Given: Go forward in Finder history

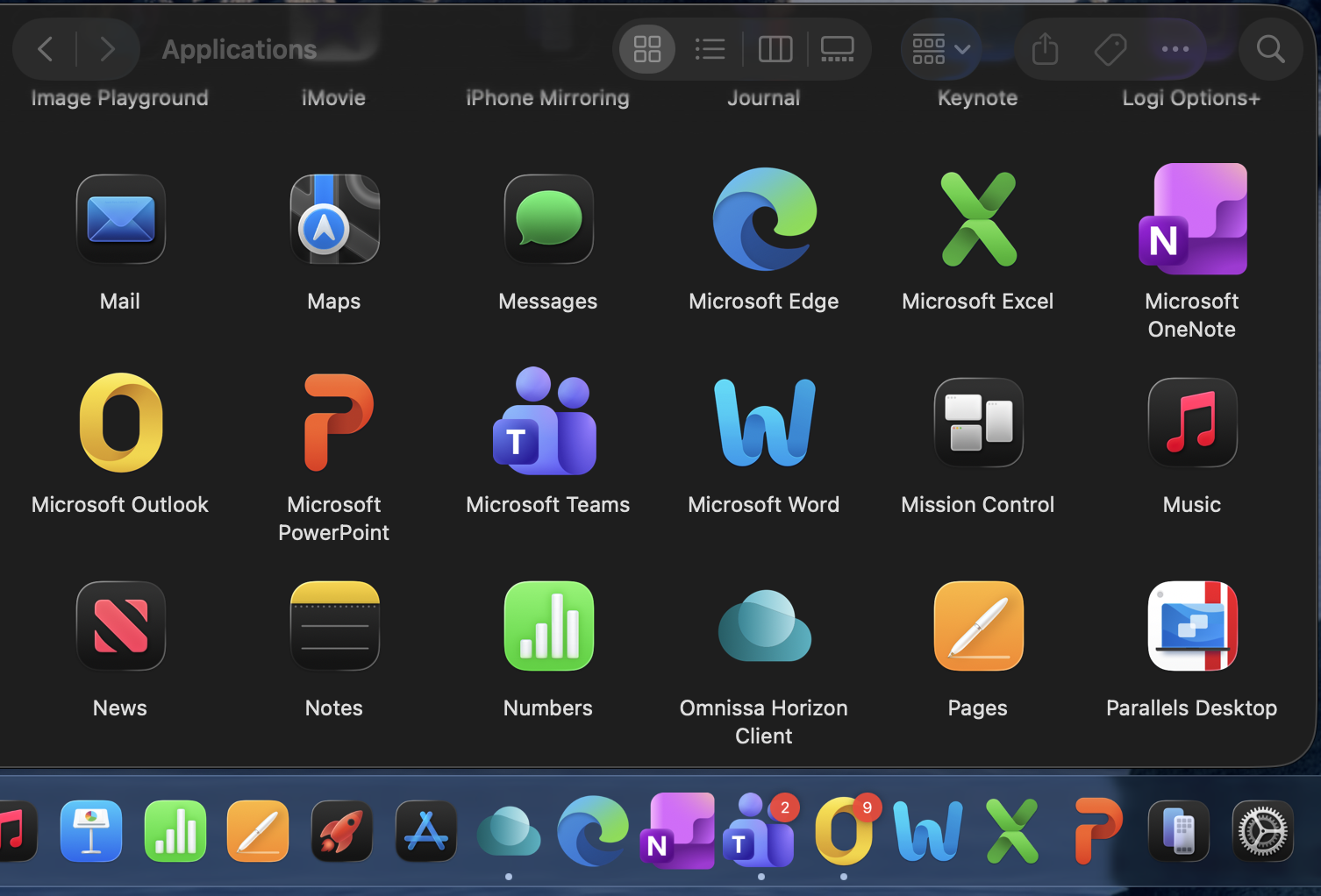Looking at the screenshot, I should (x=107, y=49).
